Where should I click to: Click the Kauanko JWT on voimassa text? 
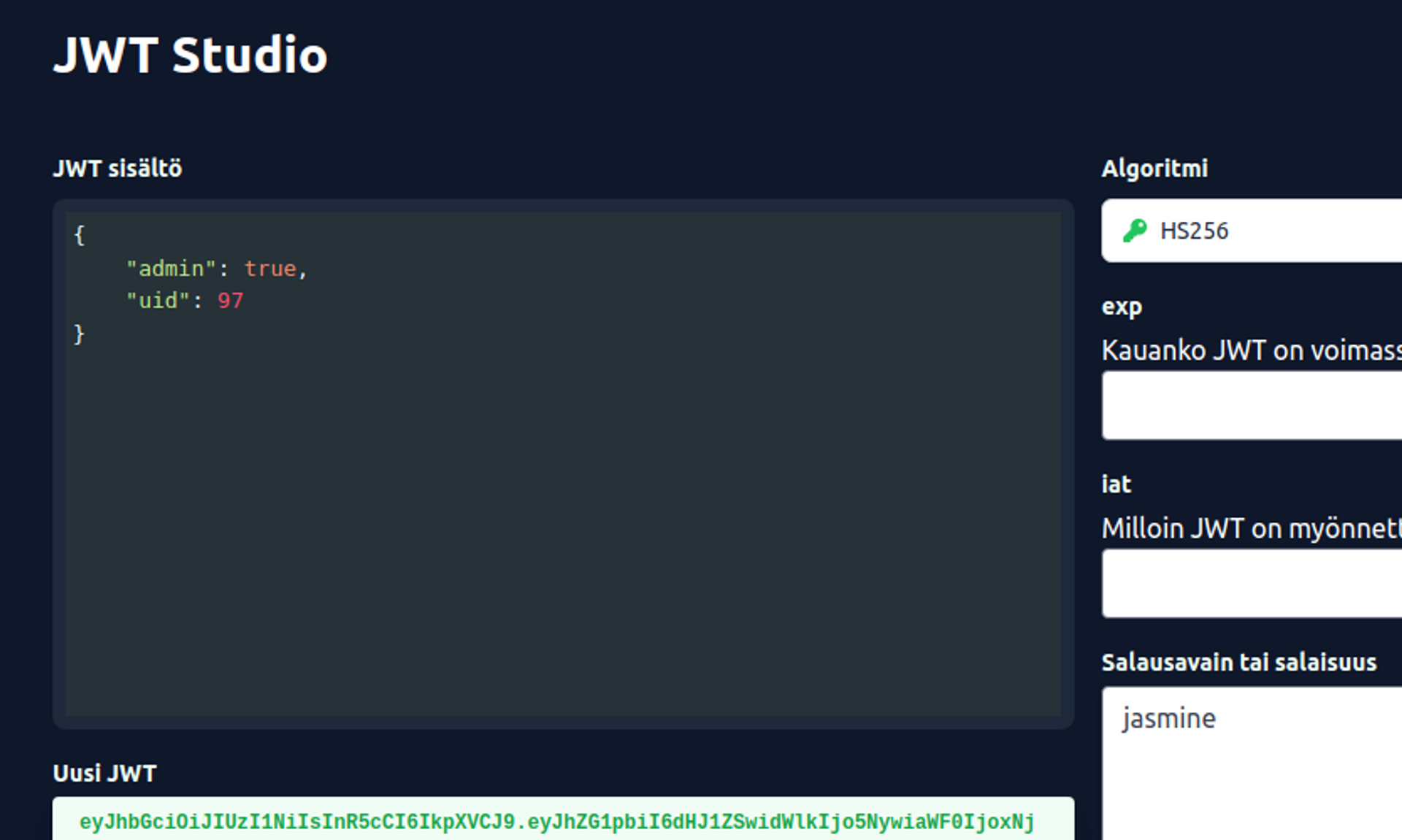click(1251, 351)
